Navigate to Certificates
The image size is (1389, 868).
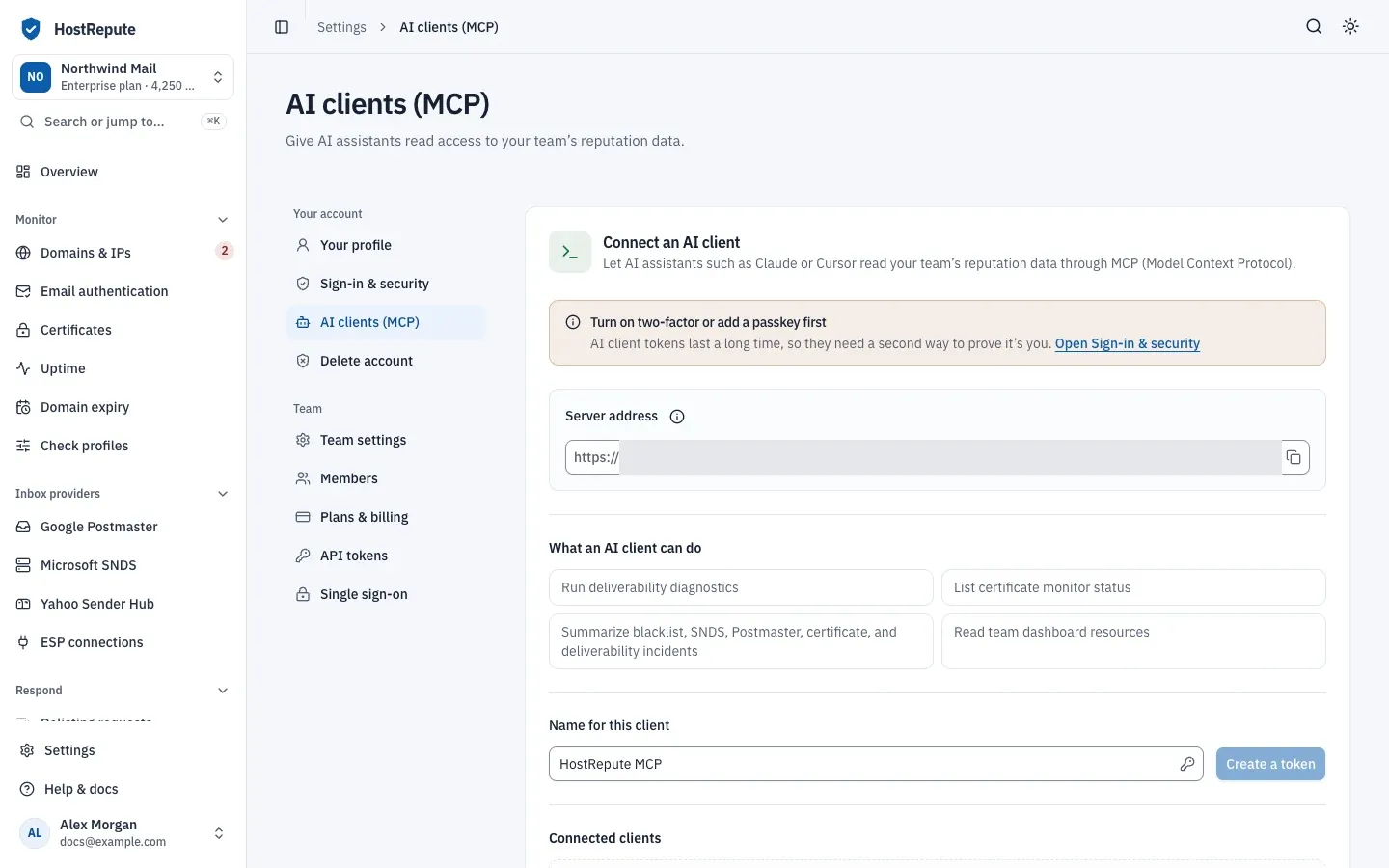[123, 330]
